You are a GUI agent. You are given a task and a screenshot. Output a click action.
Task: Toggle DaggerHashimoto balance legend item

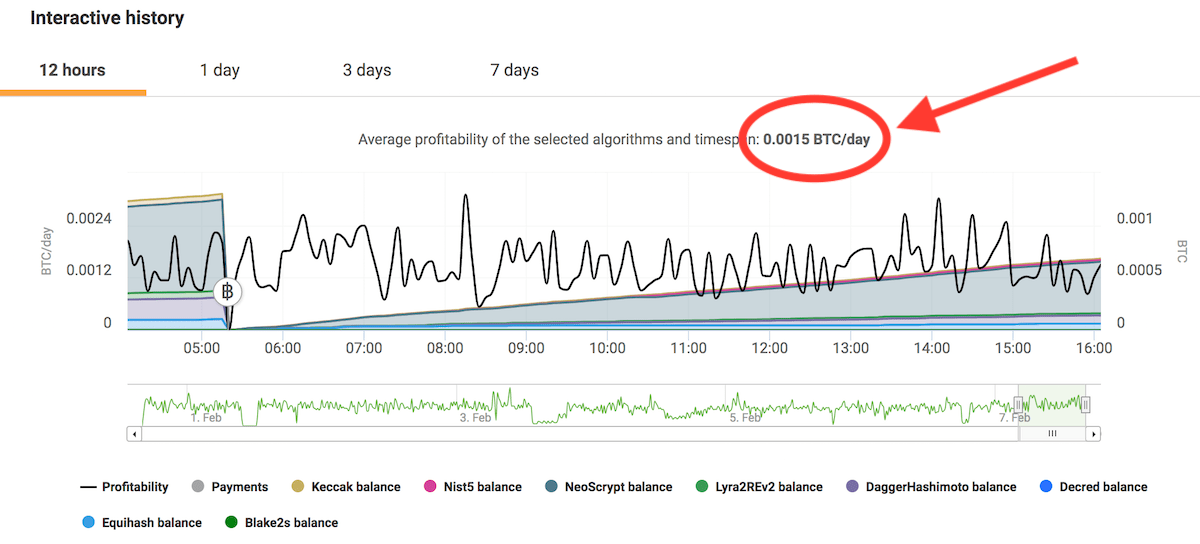(930, 487)
